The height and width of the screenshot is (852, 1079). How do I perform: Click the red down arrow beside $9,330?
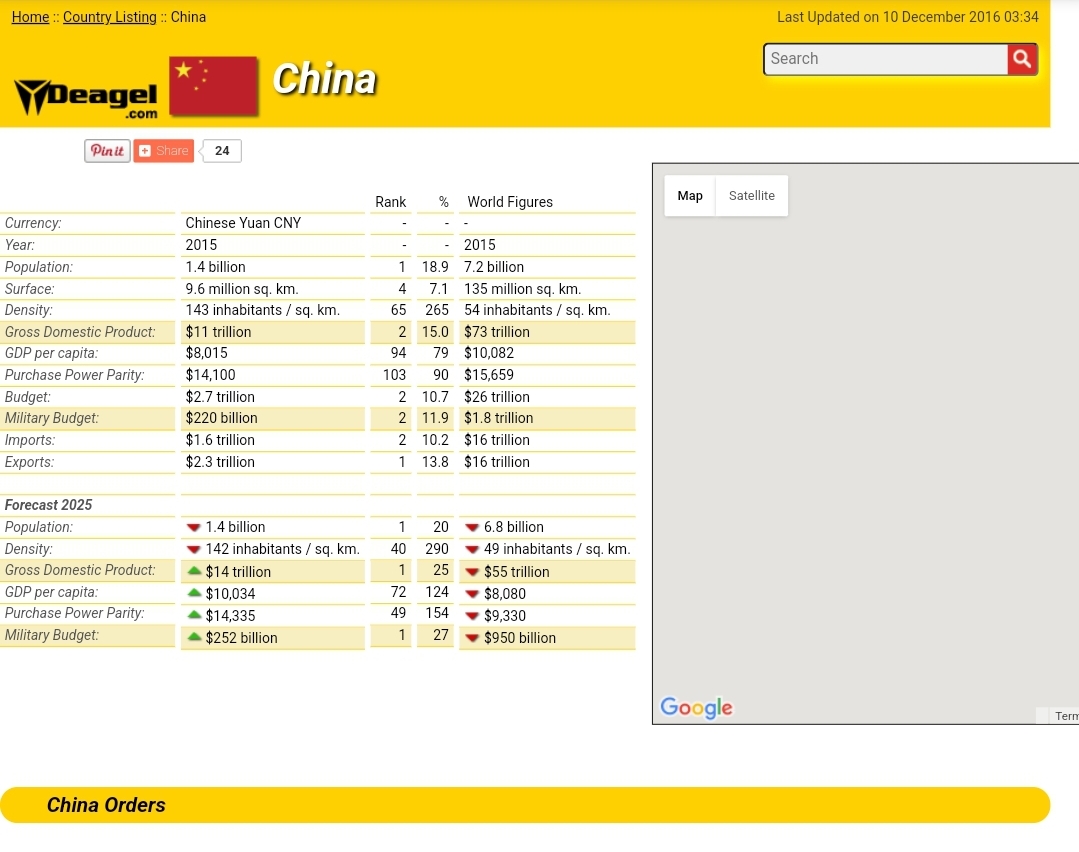[x=472, y=616]
